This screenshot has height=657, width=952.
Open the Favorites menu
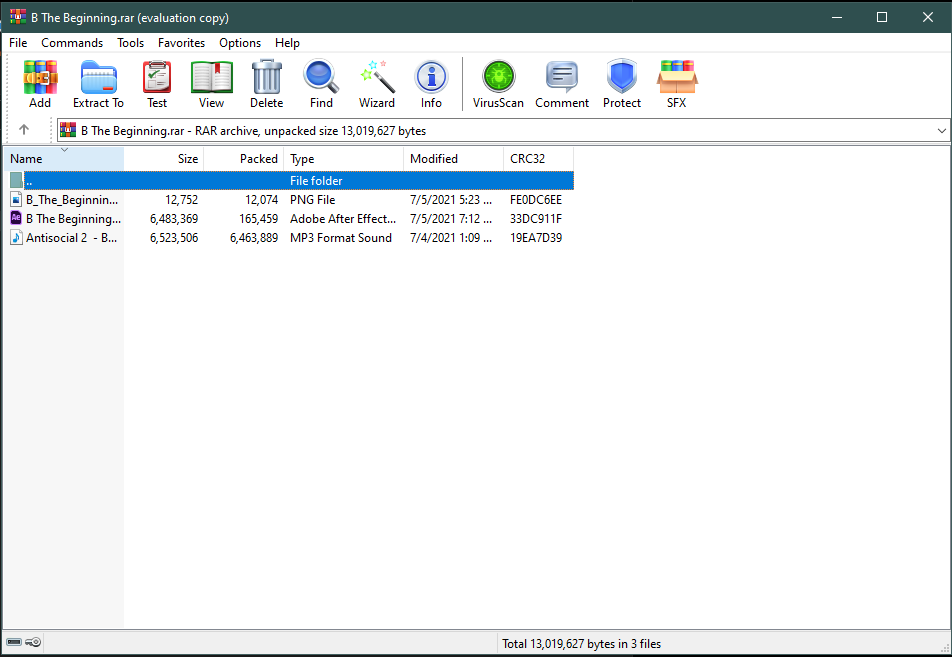click(x=182, y=43)
